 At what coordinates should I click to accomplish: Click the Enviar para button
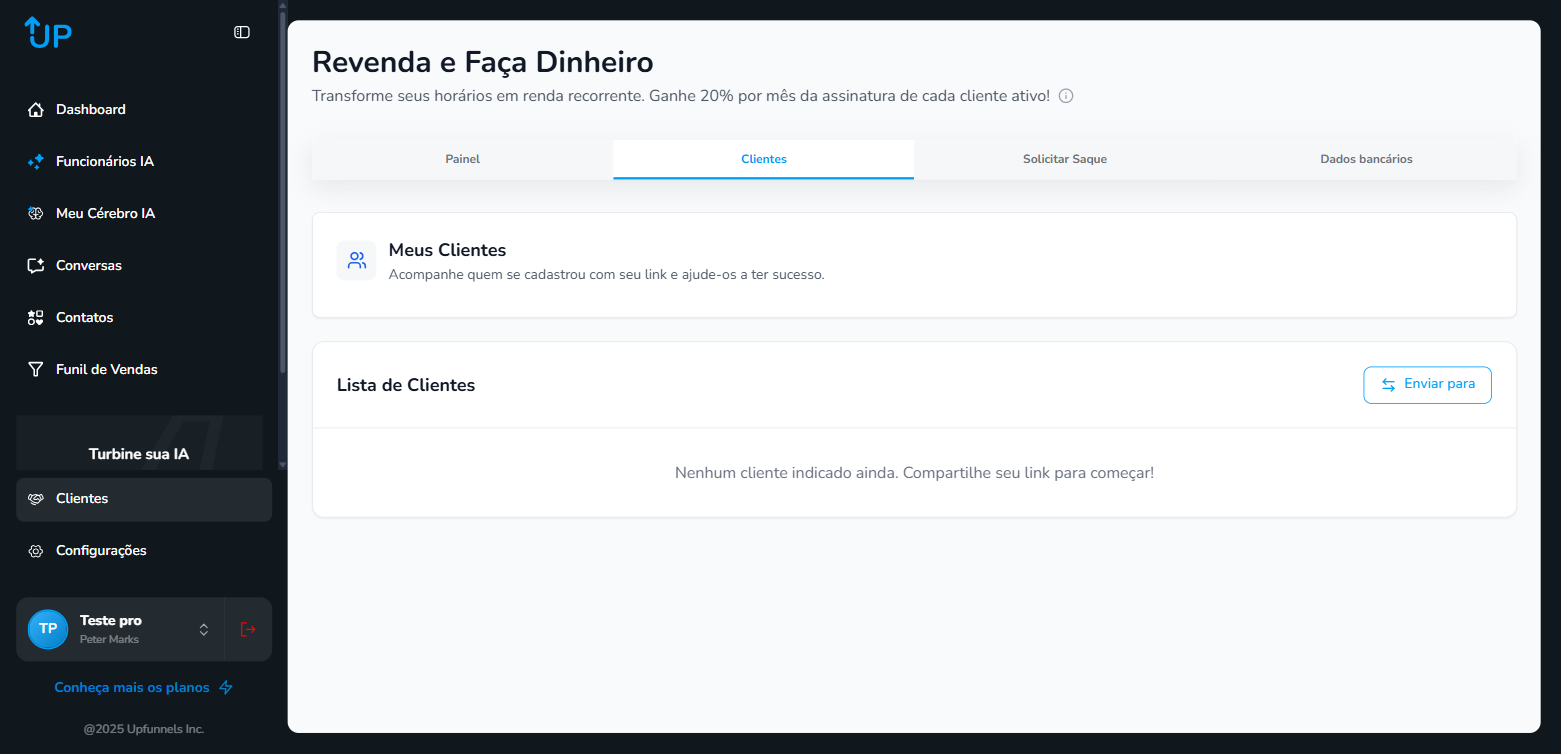click(x=1427, y=385)
